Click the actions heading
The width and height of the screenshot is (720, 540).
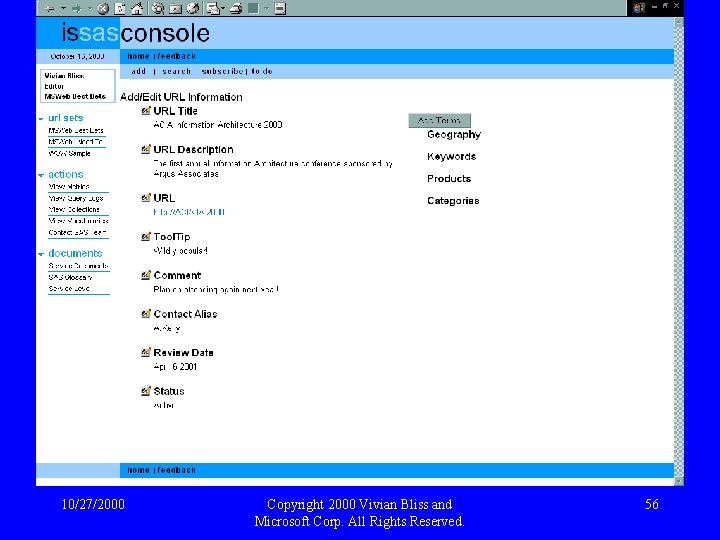click(66, 174)
